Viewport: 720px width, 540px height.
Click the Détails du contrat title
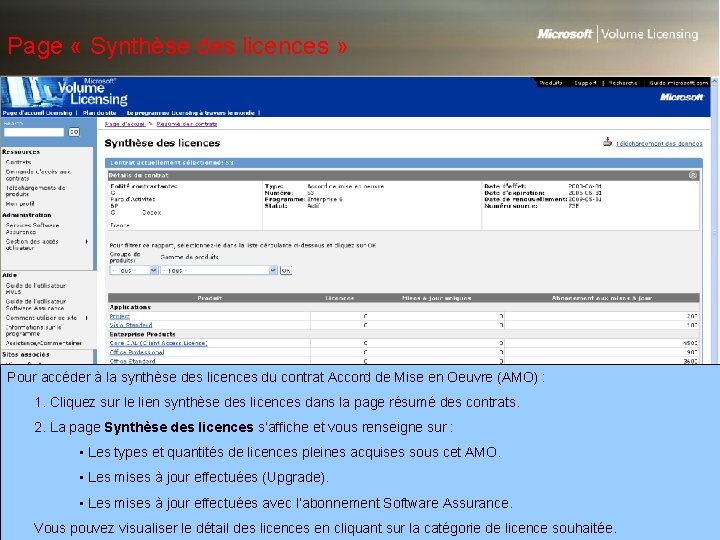tap(139, 175)
